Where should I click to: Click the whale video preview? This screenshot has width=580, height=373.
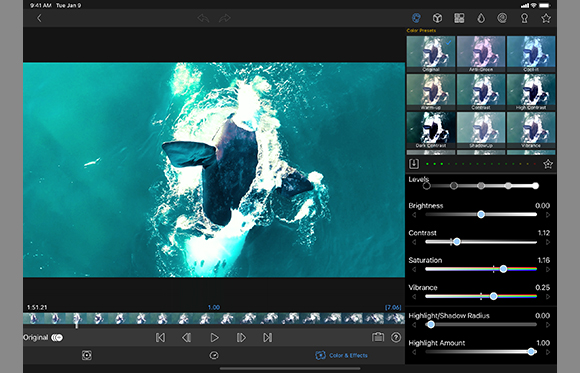(x=214, y=170)
